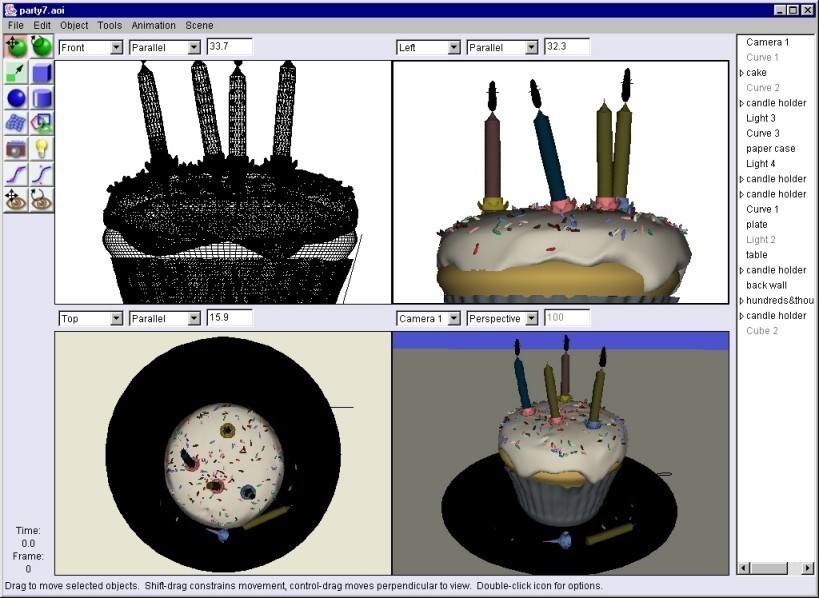Choose the Resize Object tool
Screen dimensions: 819x598
(16, 72)
